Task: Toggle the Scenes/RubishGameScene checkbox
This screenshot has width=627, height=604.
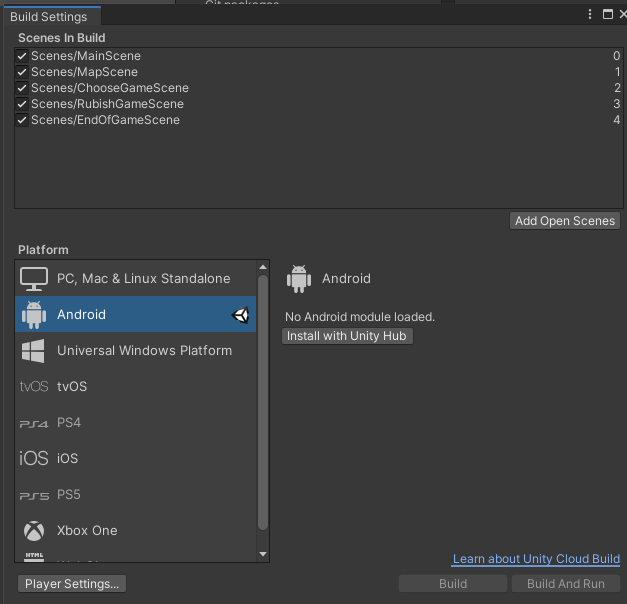Action: [22, 104]
